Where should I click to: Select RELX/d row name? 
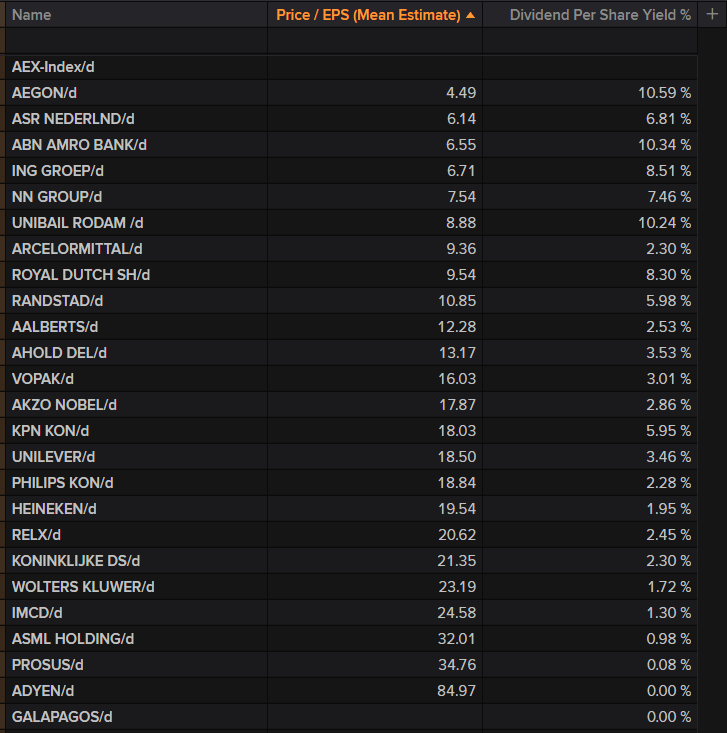(x=36, y=535)
